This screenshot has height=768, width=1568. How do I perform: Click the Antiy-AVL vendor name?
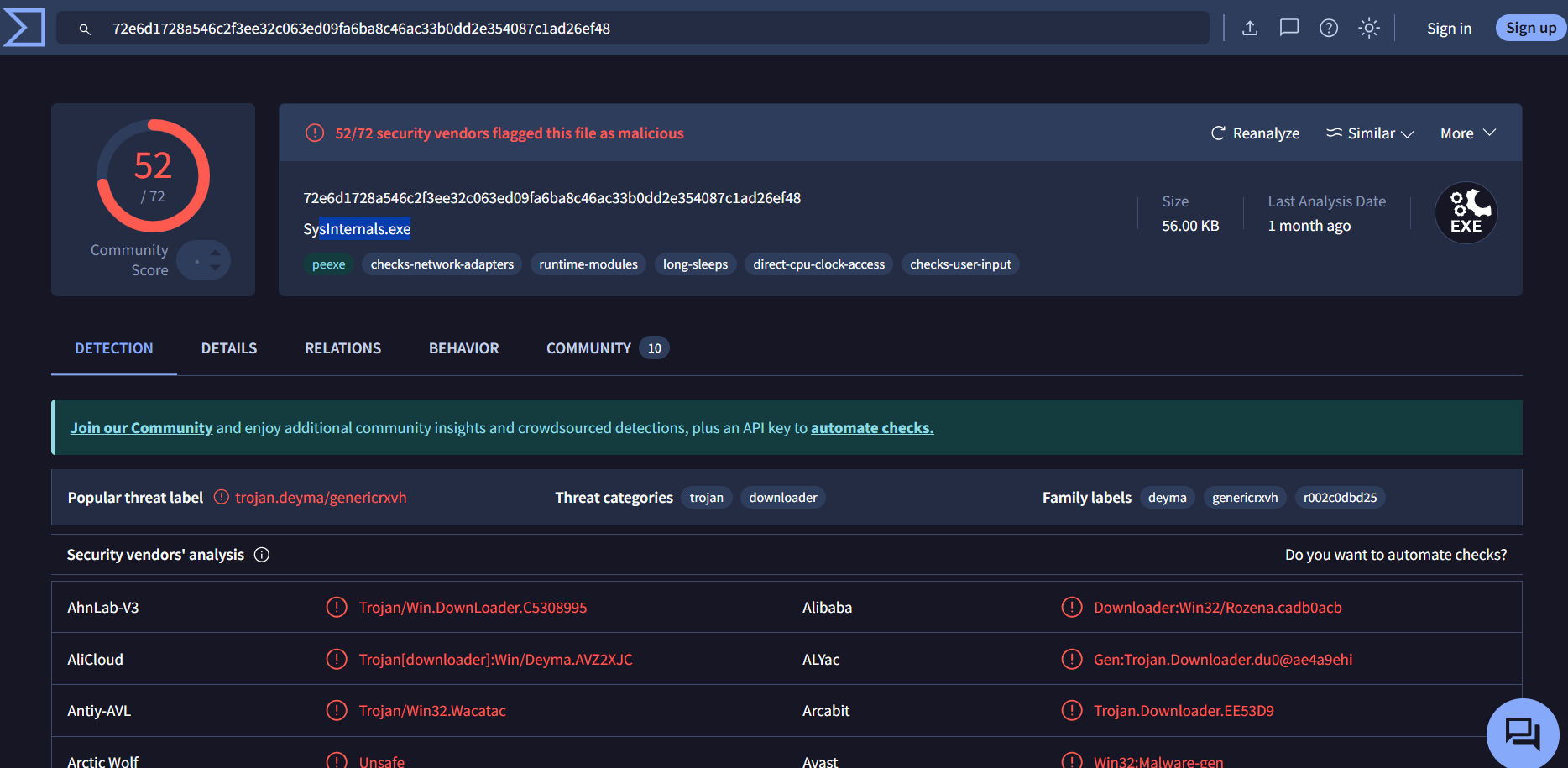99,711
